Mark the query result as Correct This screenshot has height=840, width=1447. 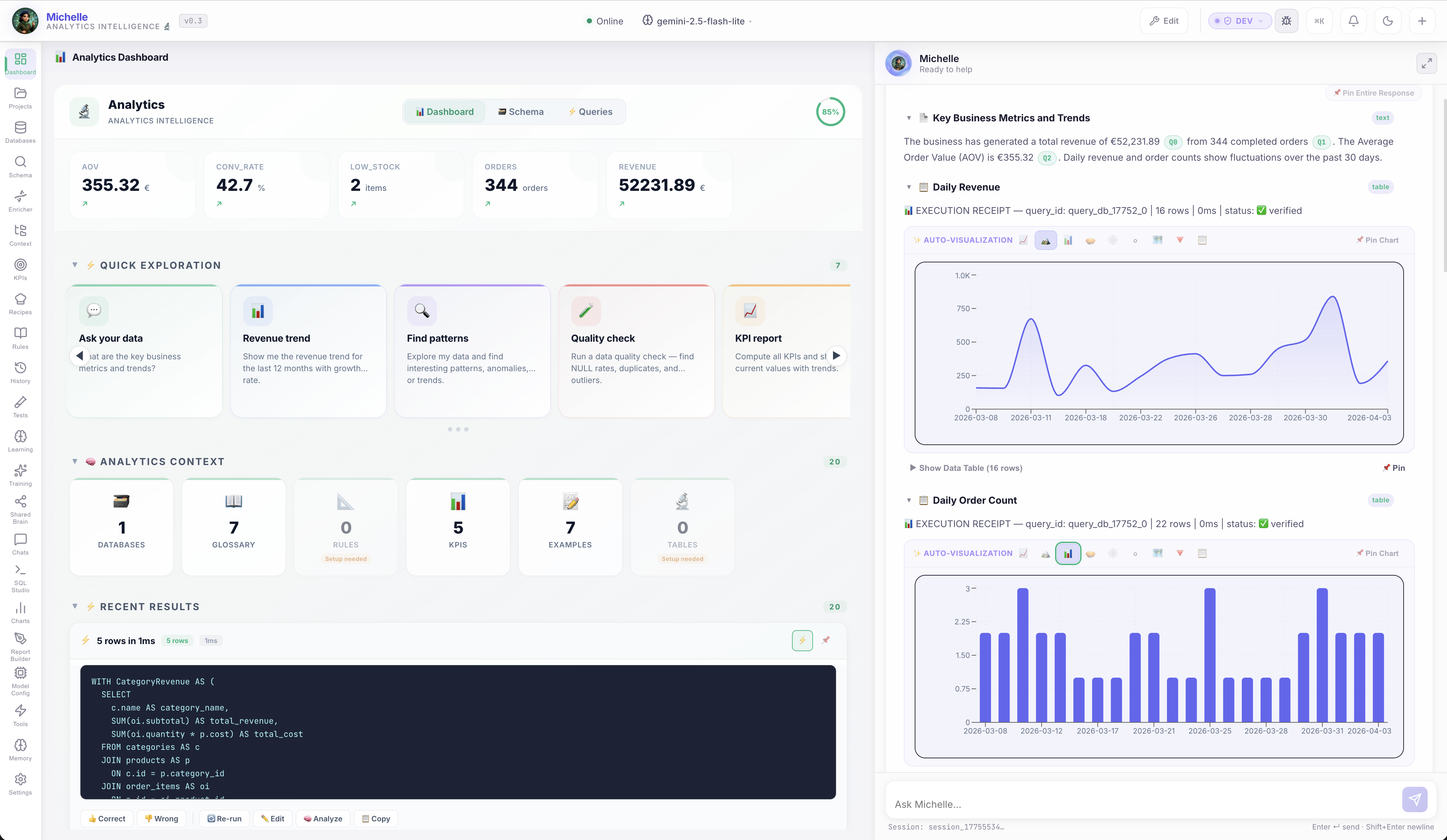(x=107, y=818)
